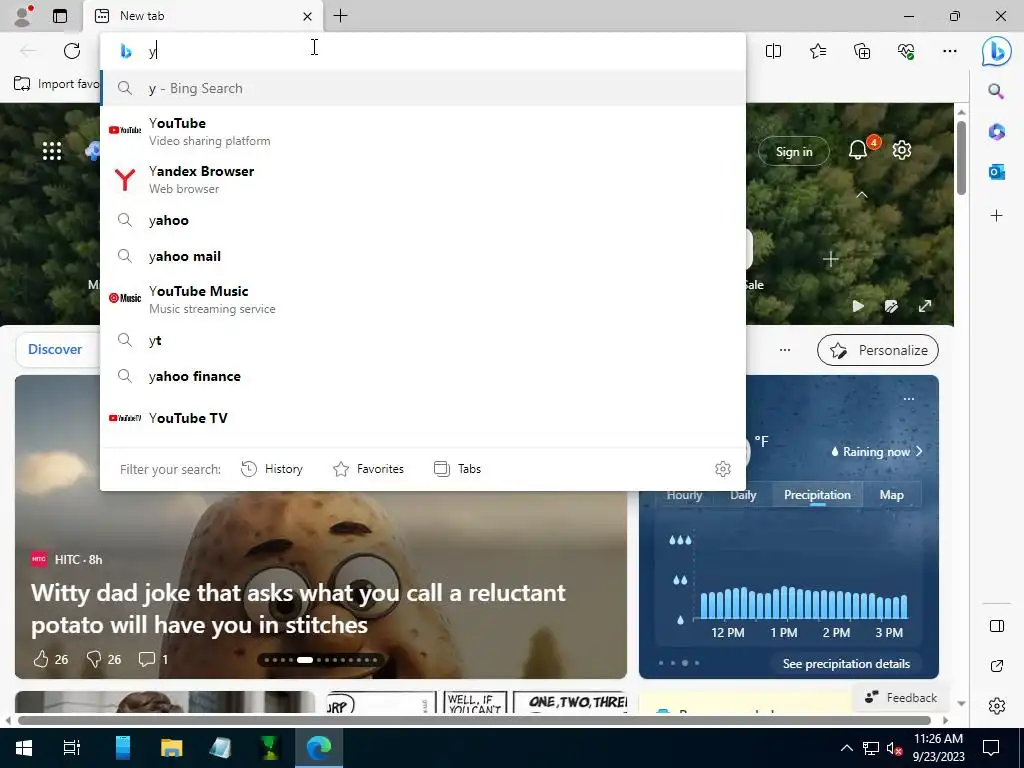Open the profile icon in title bar
Viewport: 1024px width, 768px height.
click(24, 16)
